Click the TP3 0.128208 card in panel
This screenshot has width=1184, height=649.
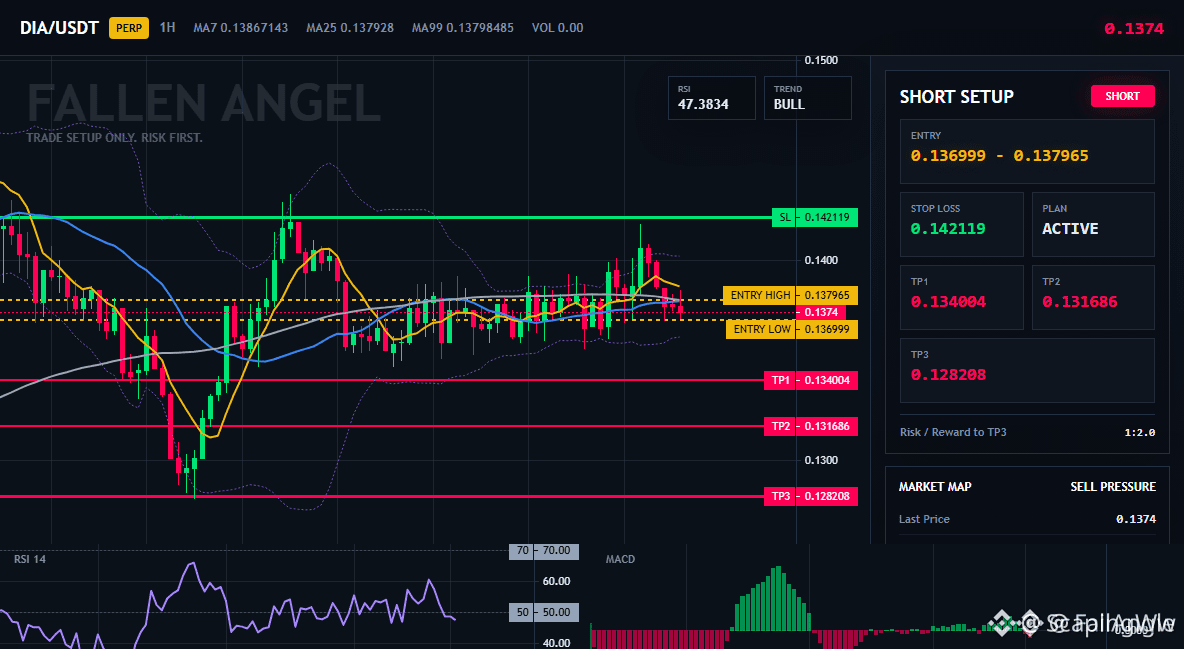click(x=1027, y=370)
